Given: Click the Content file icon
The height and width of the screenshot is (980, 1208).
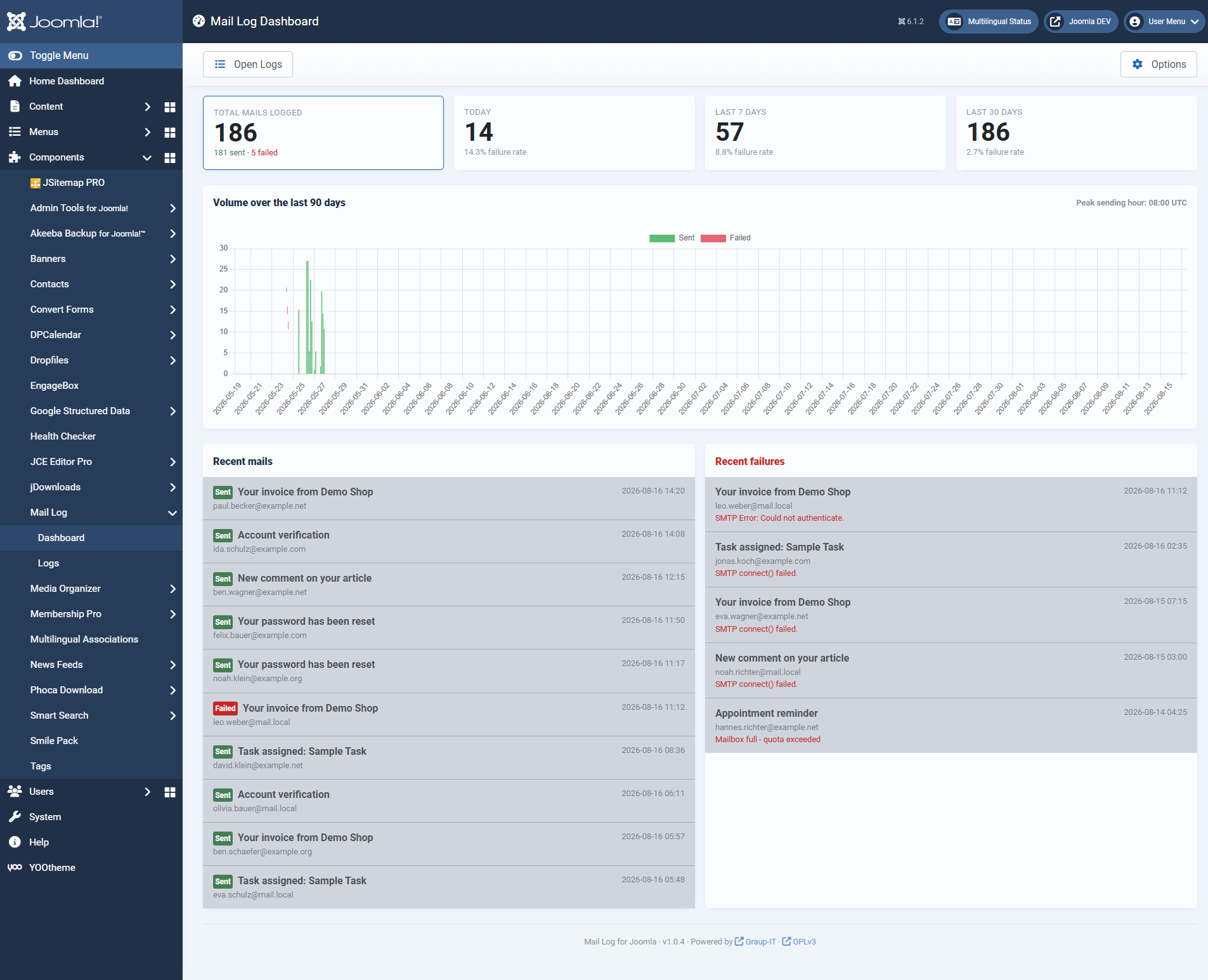Looking at the screenshot, I should (15, 107).
